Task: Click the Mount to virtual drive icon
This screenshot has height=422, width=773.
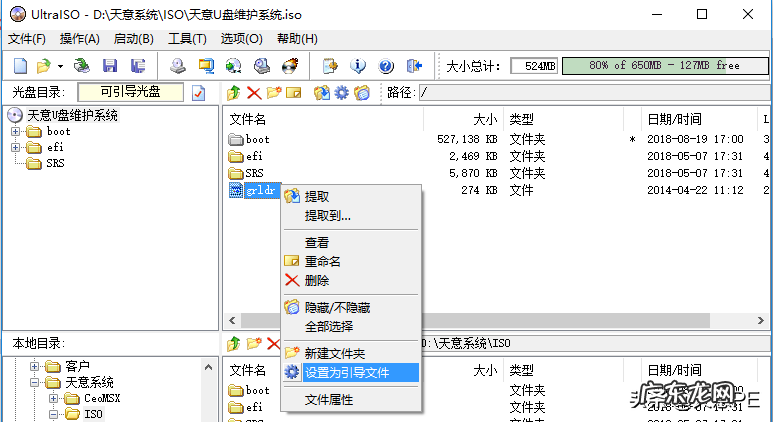Action: coord(262,66)
